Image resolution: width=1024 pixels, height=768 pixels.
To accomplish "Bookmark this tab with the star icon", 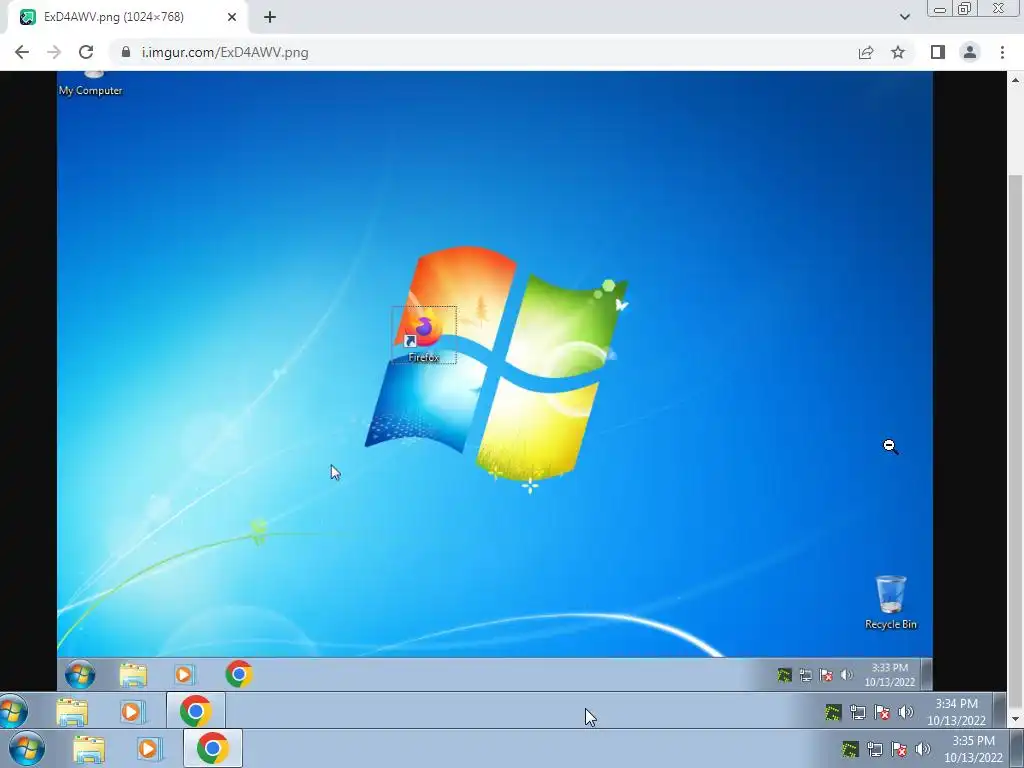I will click(x=898, y=52).
